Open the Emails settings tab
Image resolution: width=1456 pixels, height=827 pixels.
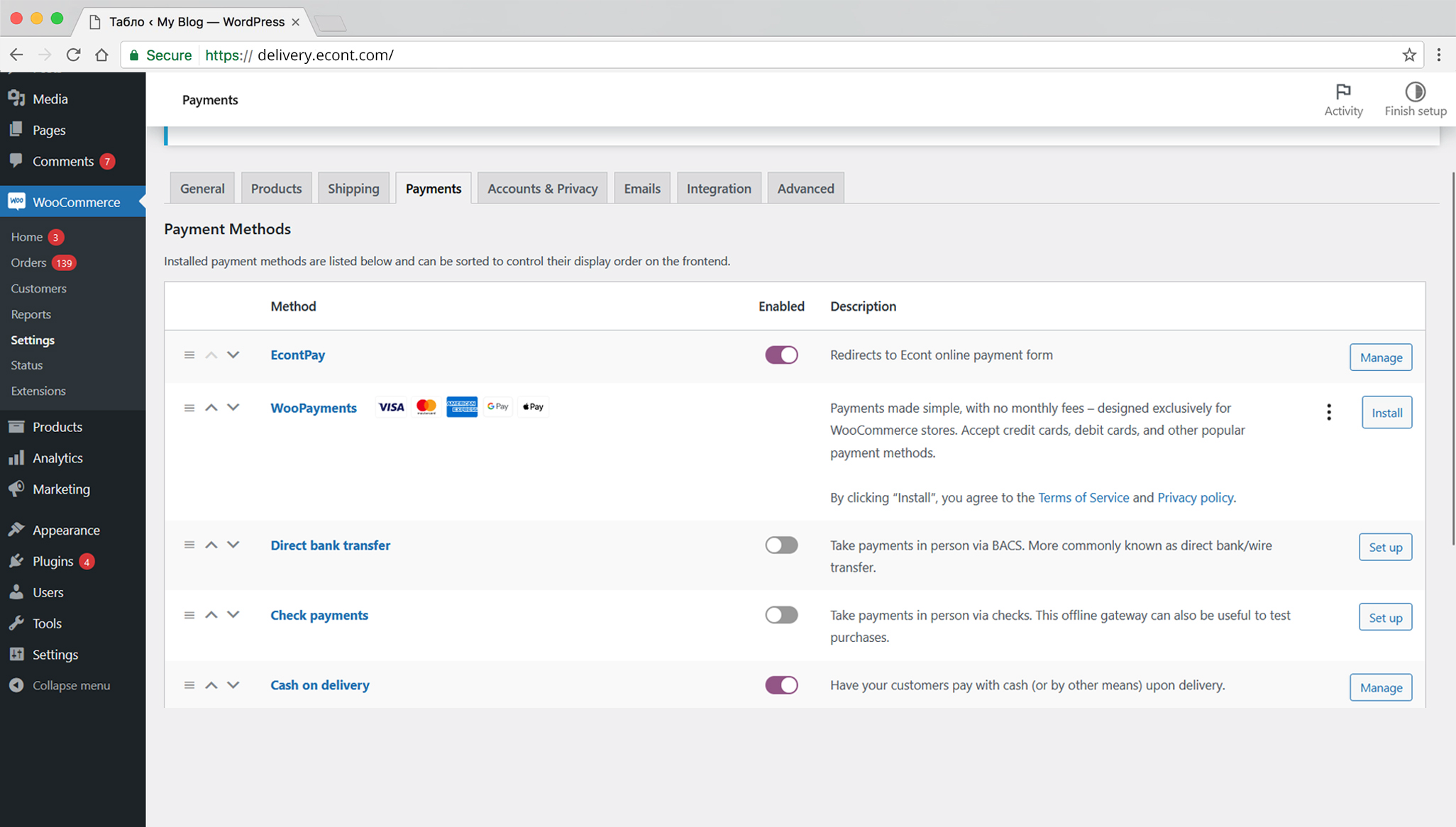click(x=642, y=188)
